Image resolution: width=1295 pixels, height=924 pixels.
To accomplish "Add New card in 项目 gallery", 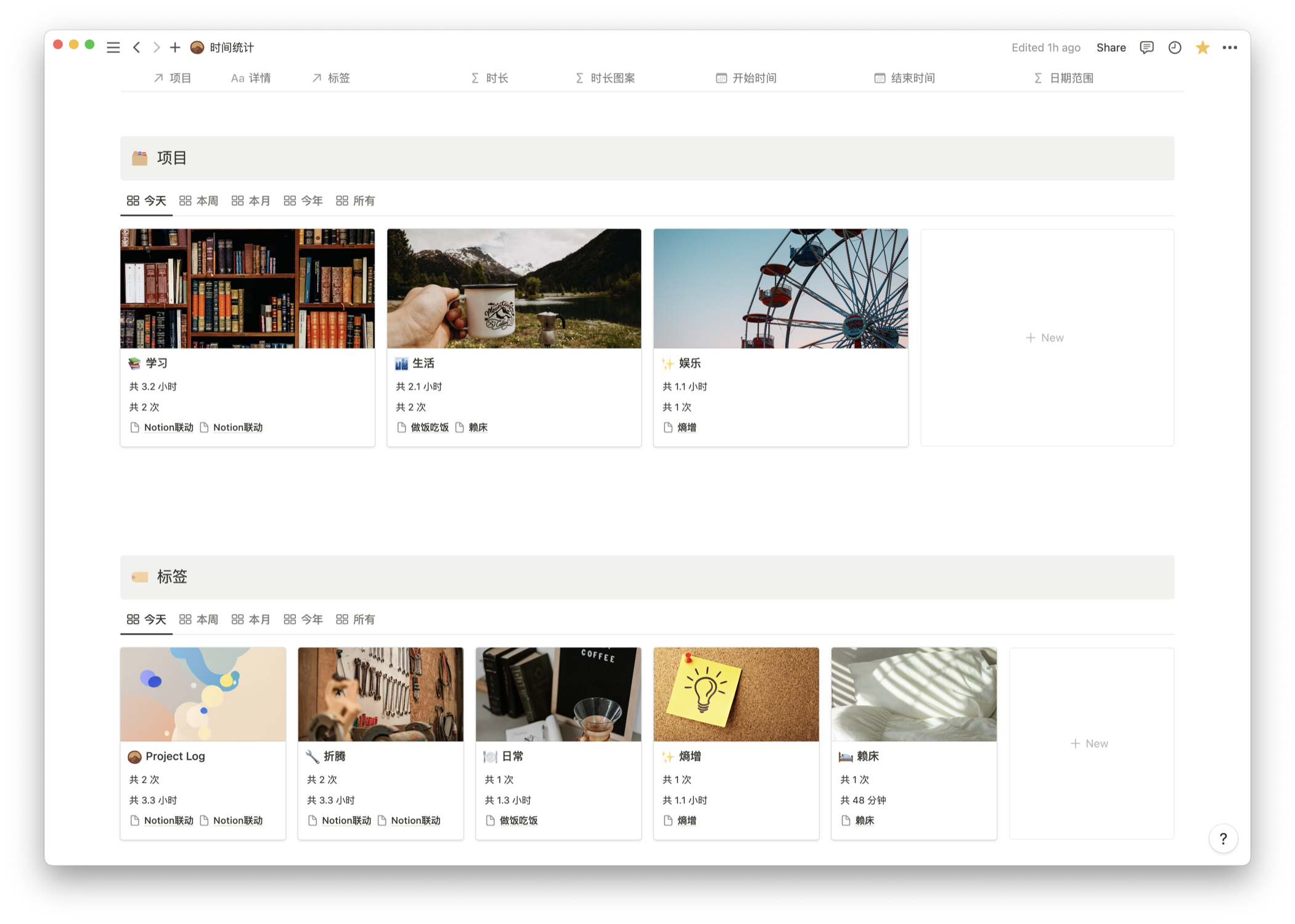I will (x=1045, y=338).
